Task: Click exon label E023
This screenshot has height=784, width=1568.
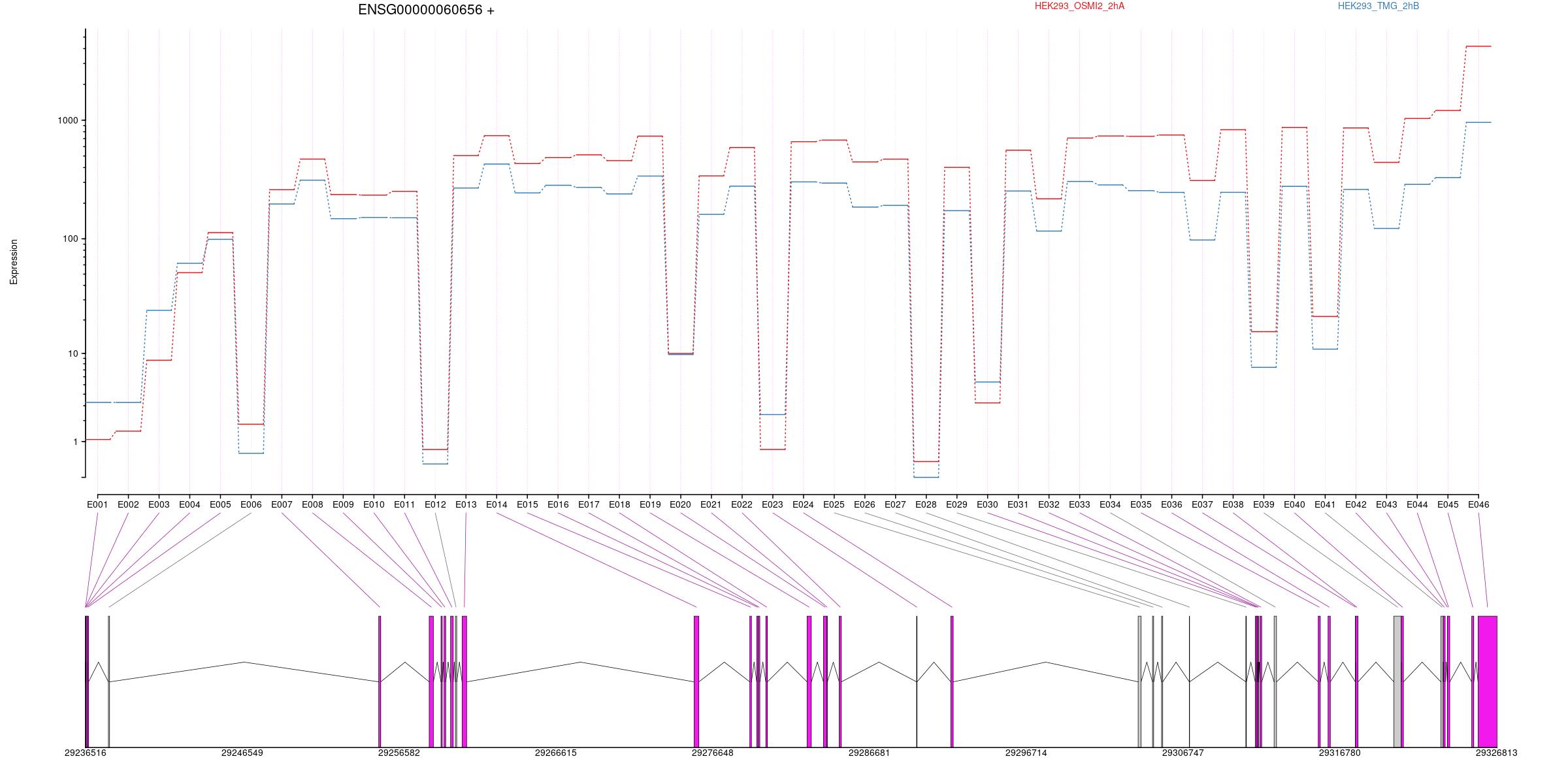Action: [772, 504]
